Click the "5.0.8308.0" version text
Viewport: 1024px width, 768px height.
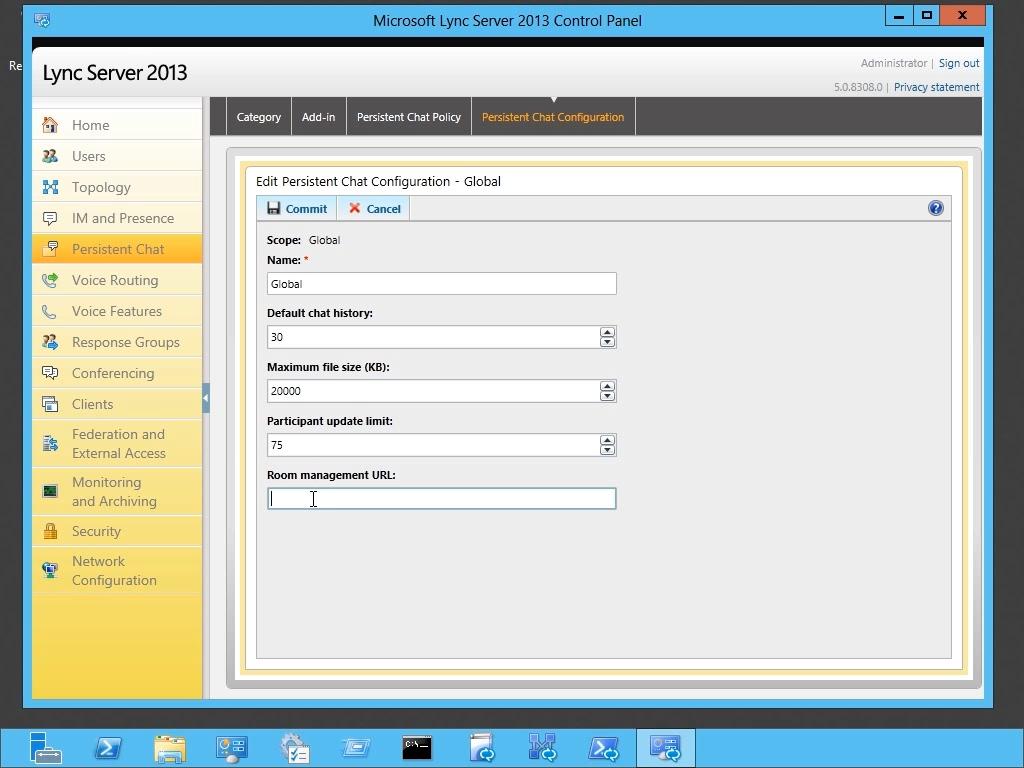pyautogui.click(x=857, y=87)
